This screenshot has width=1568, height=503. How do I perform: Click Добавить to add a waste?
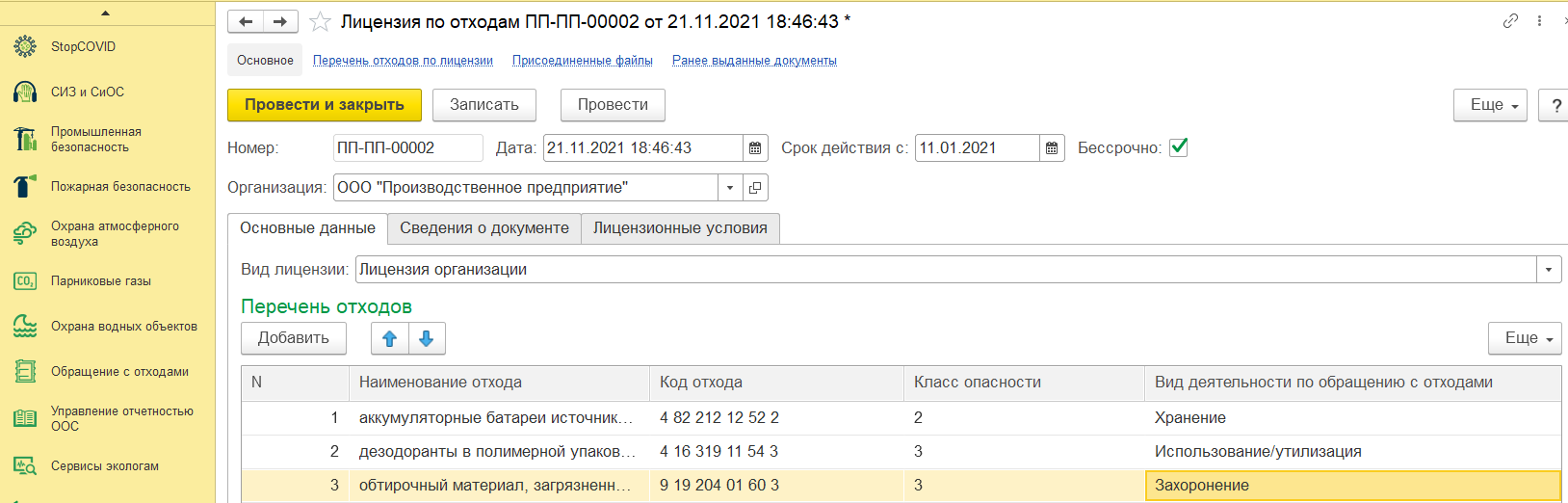coord(294,338)
